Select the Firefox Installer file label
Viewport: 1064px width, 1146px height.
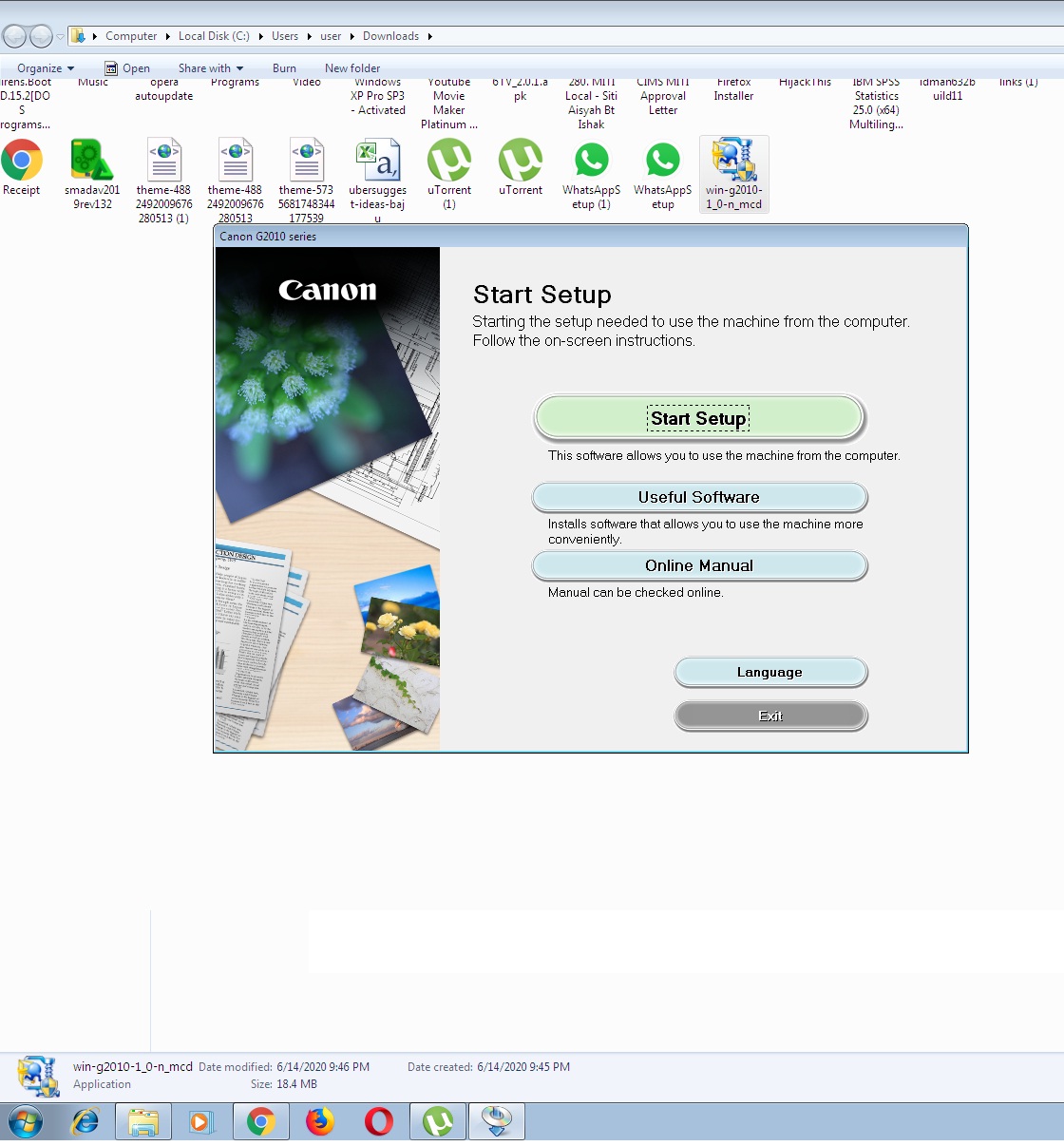pyautogui.click(x=734, y=89)
